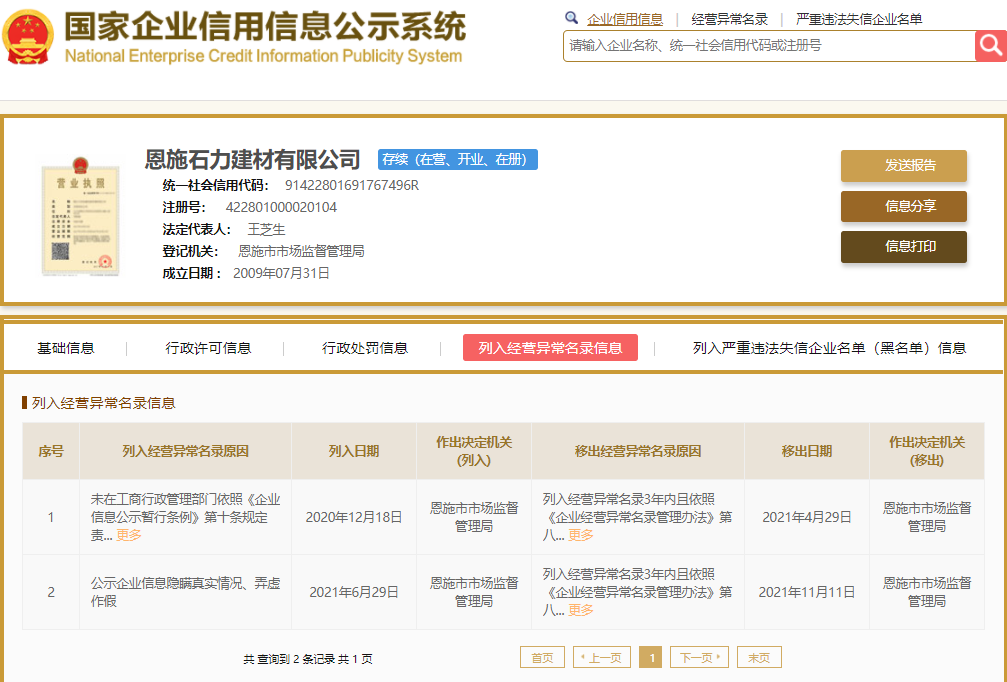
Task: Click listing date 2020年12月18日
Action: click(x=354, y=517)
